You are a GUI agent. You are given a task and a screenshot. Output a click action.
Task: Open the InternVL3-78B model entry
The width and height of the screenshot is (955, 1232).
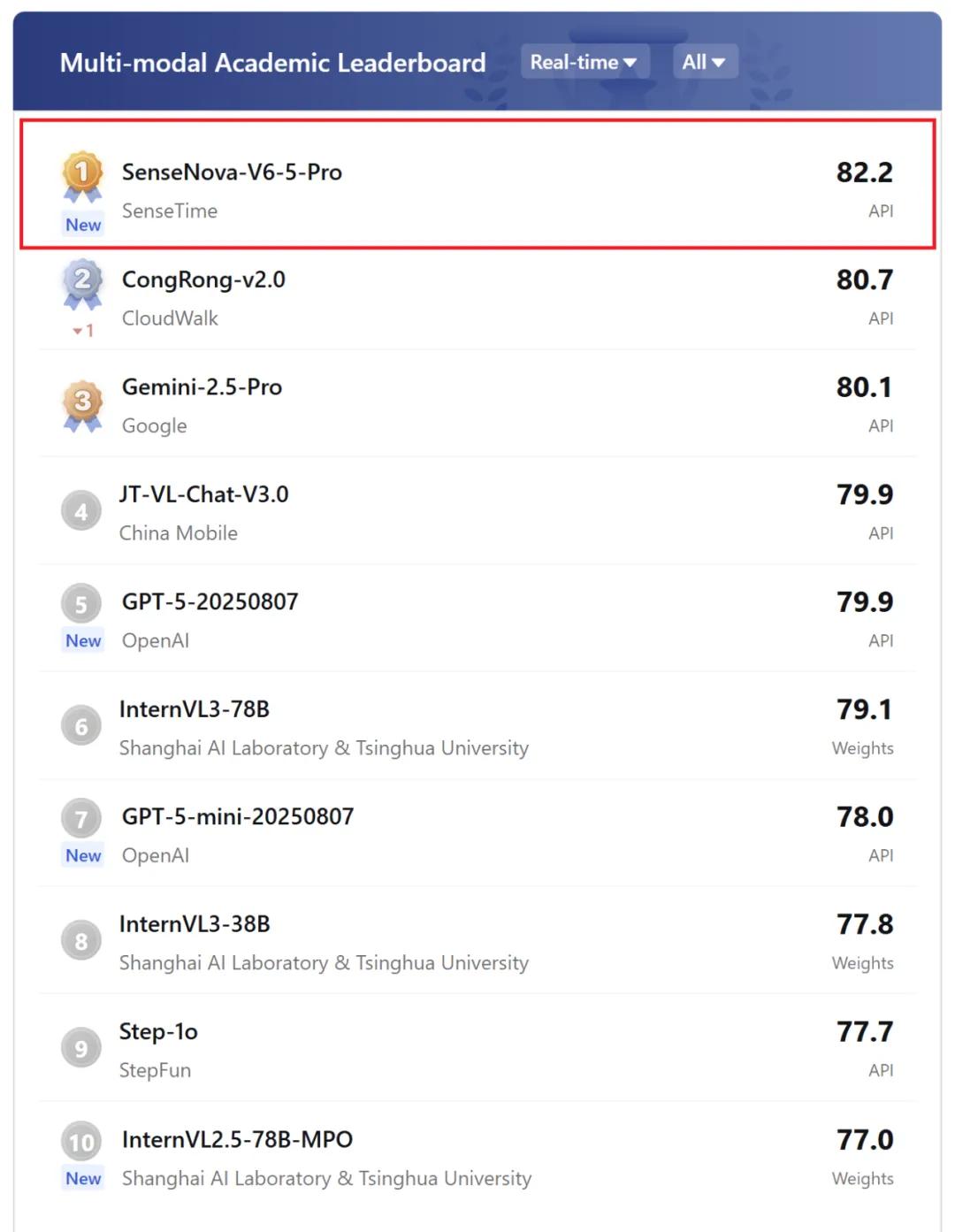point(477,726)
